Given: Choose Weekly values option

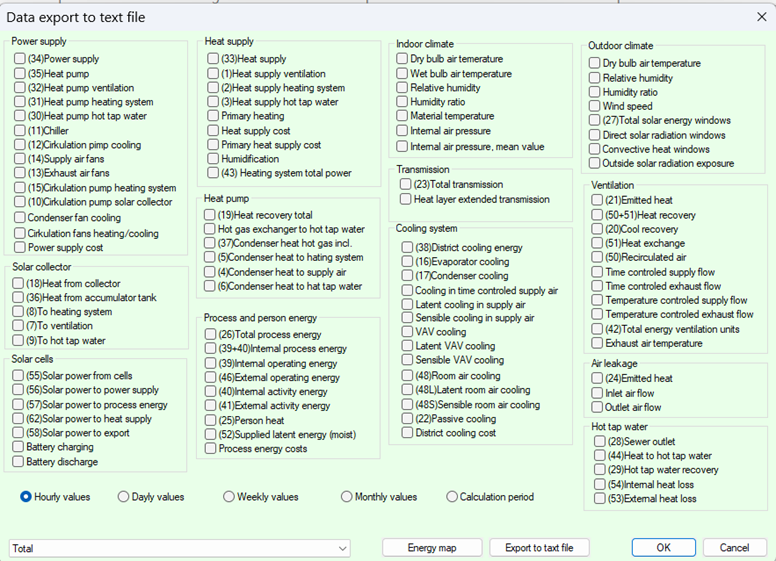Looking at the screenshot, I should 229,497.
